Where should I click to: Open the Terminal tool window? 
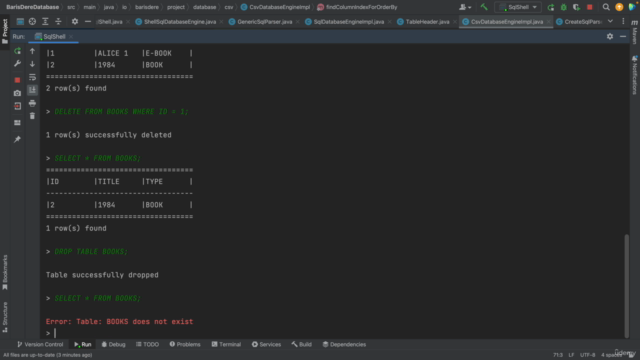click(x=226, y=344)
